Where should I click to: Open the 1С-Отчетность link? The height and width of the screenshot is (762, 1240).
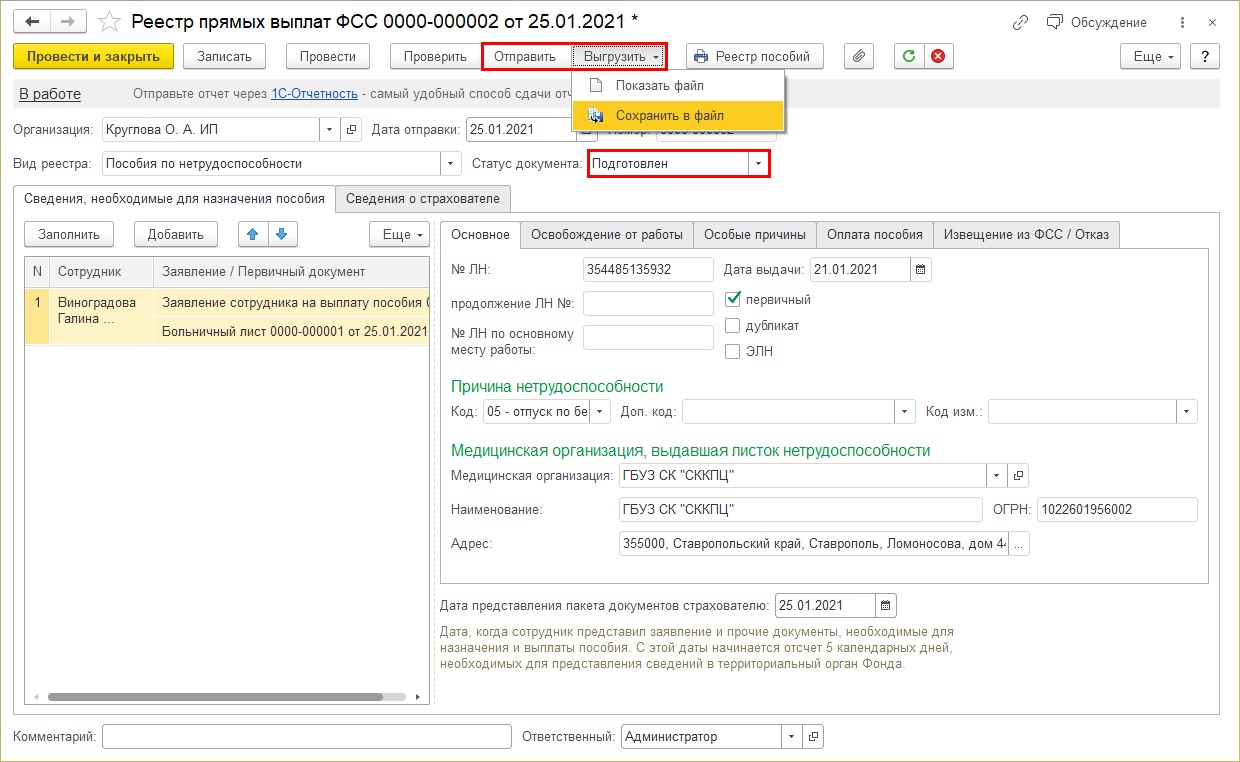click(314, 94)
